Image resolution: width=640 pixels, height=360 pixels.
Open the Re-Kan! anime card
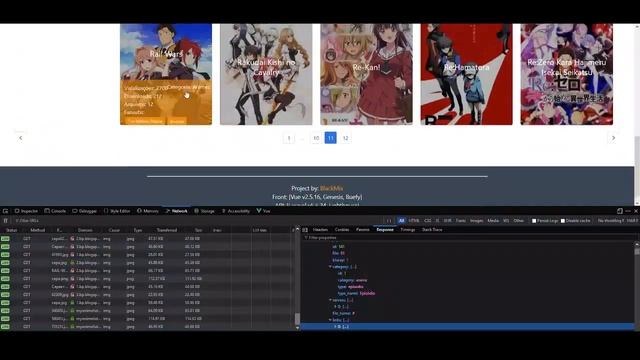367,74
